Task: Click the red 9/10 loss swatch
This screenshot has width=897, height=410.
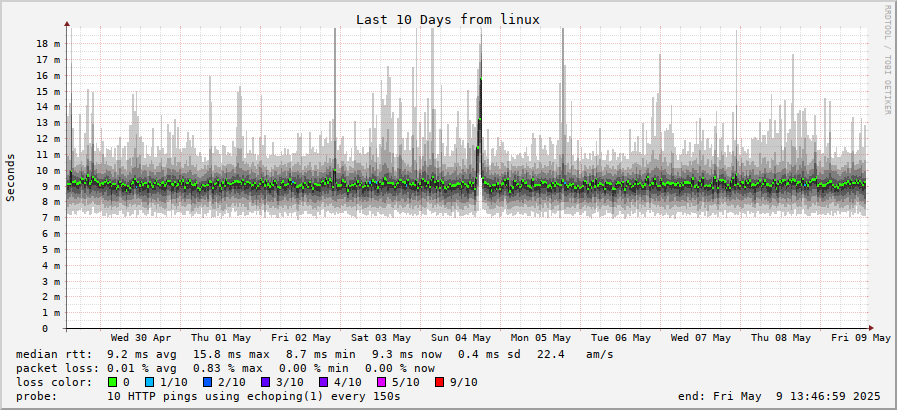Action: click(x=439, y=382)
